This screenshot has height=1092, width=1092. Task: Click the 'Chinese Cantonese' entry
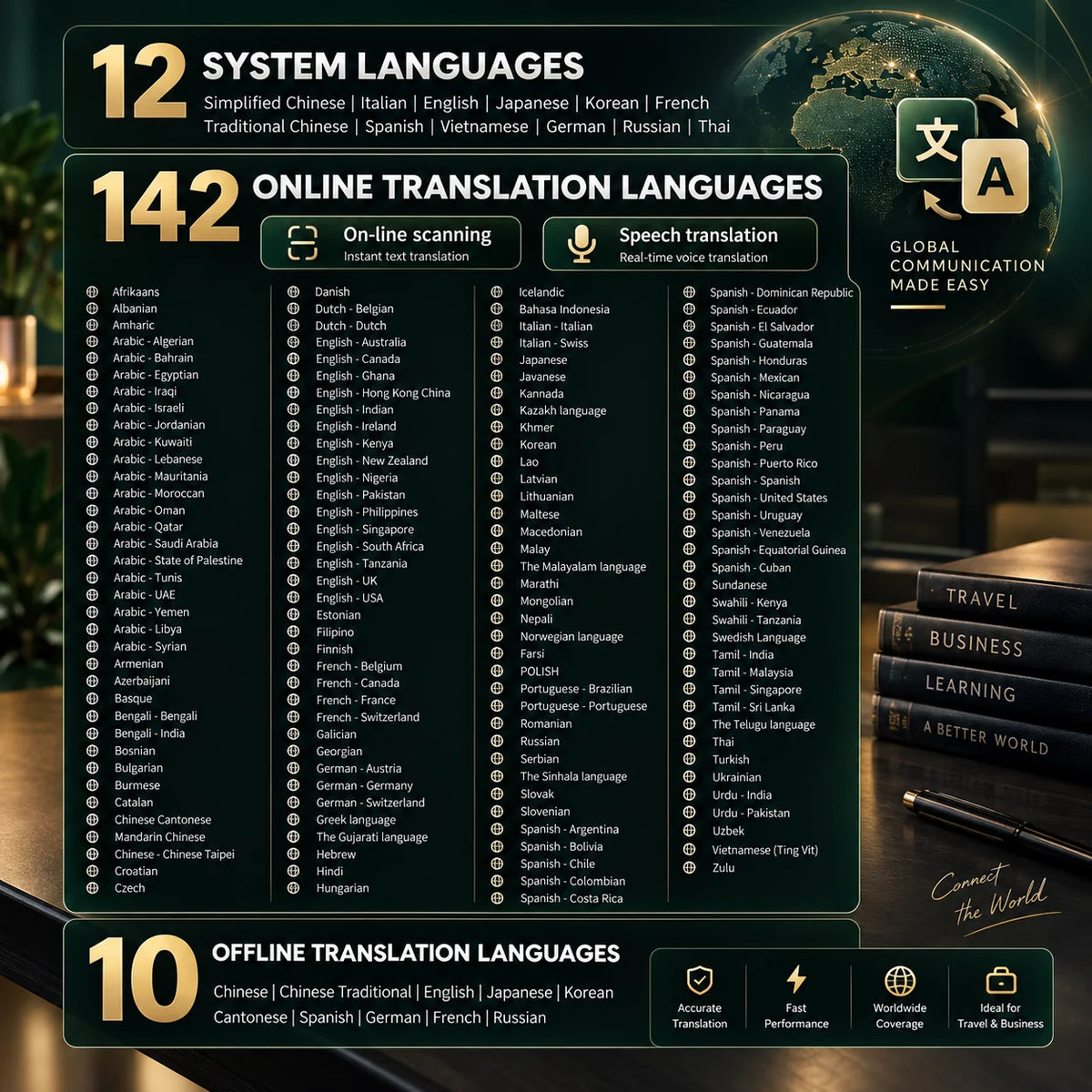coord(163,820)
